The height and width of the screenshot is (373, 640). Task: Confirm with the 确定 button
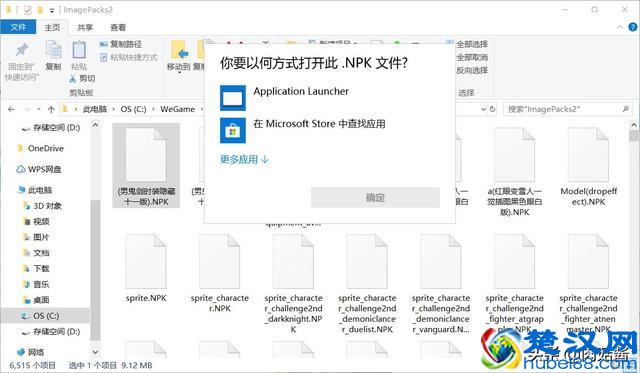[x=375, y=198]
